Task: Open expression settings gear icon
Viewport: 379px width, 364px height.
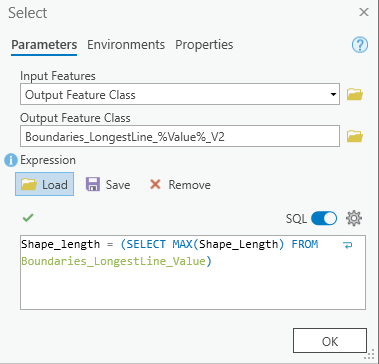Action: 354,219
